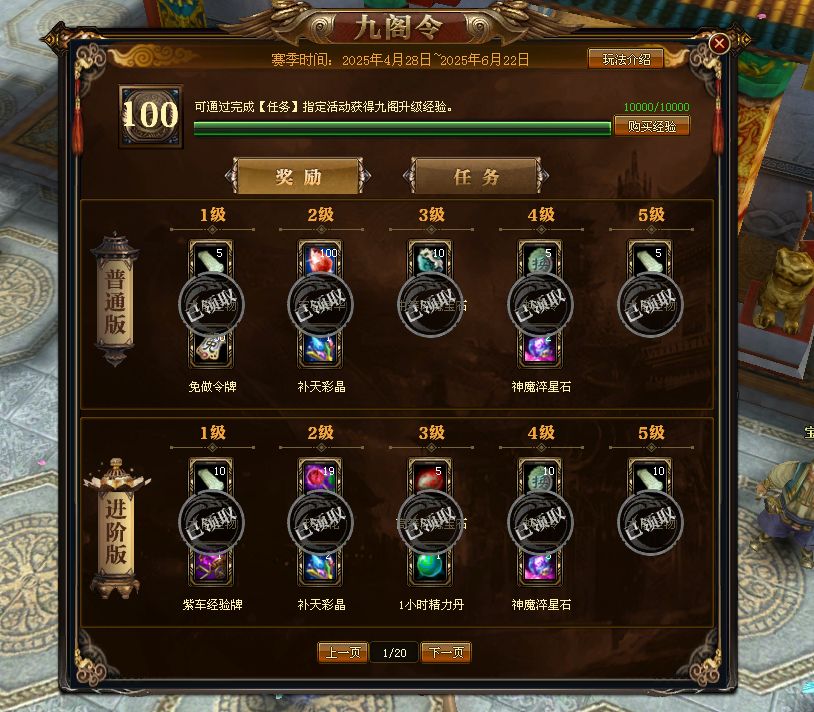Click the 免做令牌 token icon in normal level 1
814x712 pixels.
tap(211, 350)
